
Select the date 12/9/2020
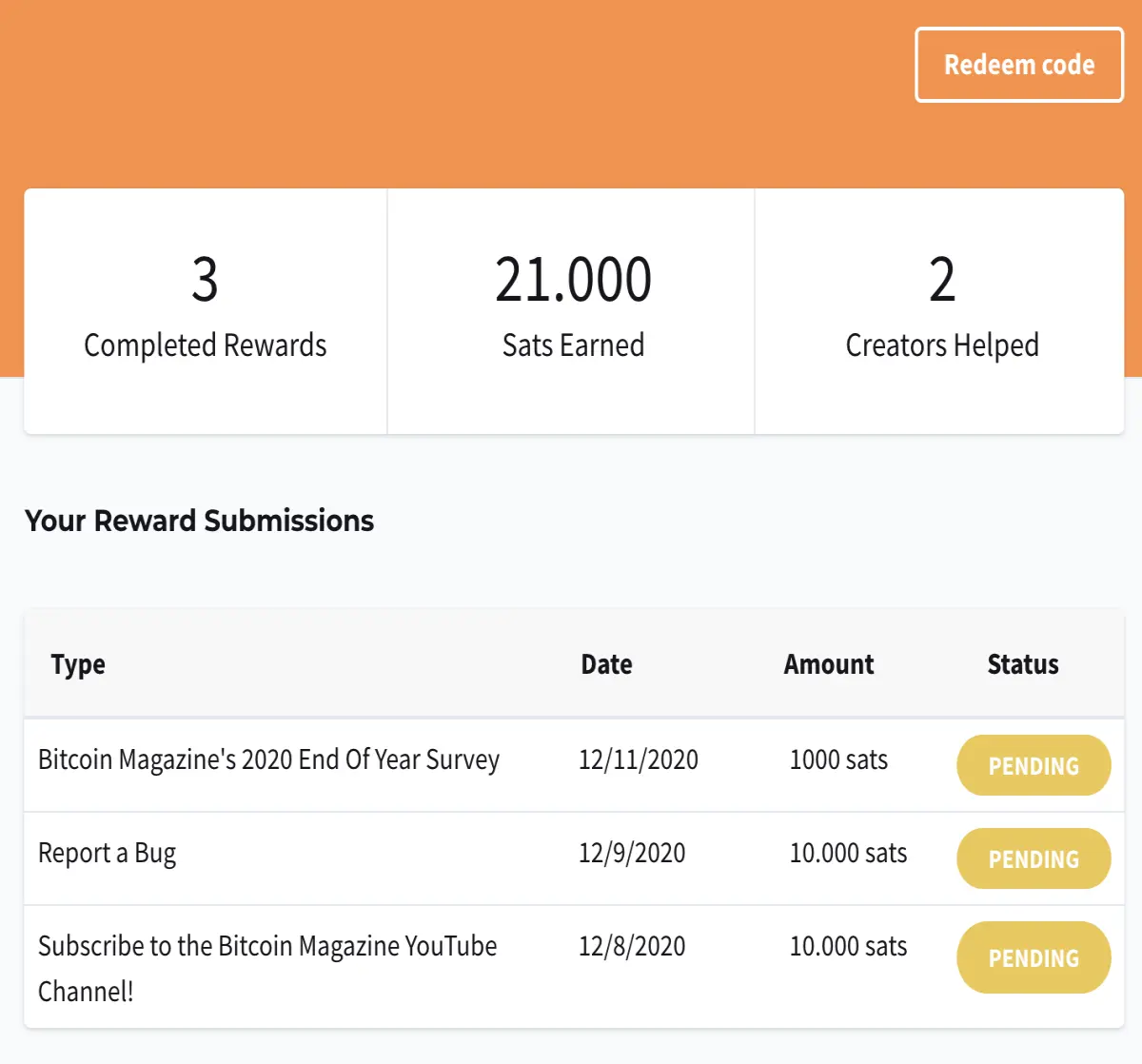632,853
